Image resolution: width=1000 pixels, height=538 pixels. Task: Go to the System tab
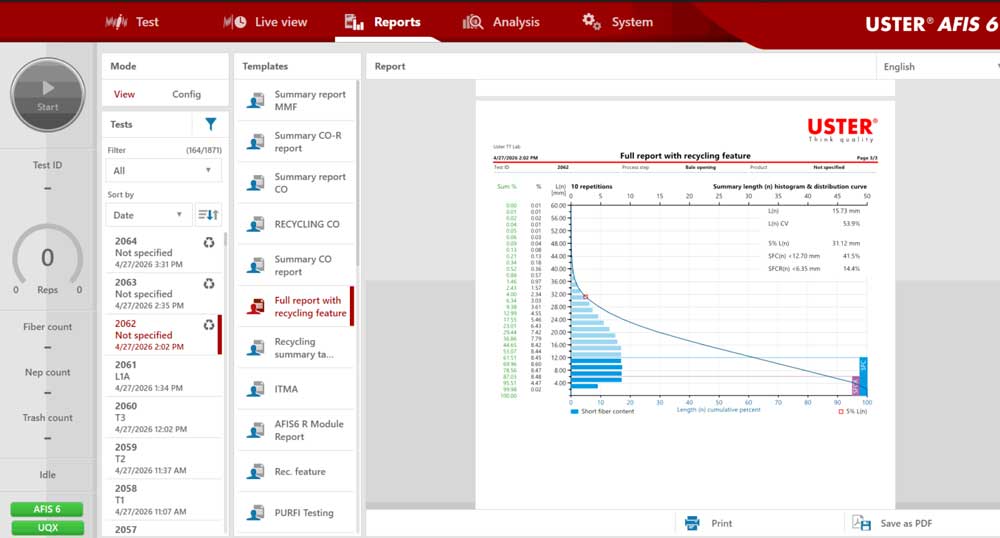(x=617, y=22)
